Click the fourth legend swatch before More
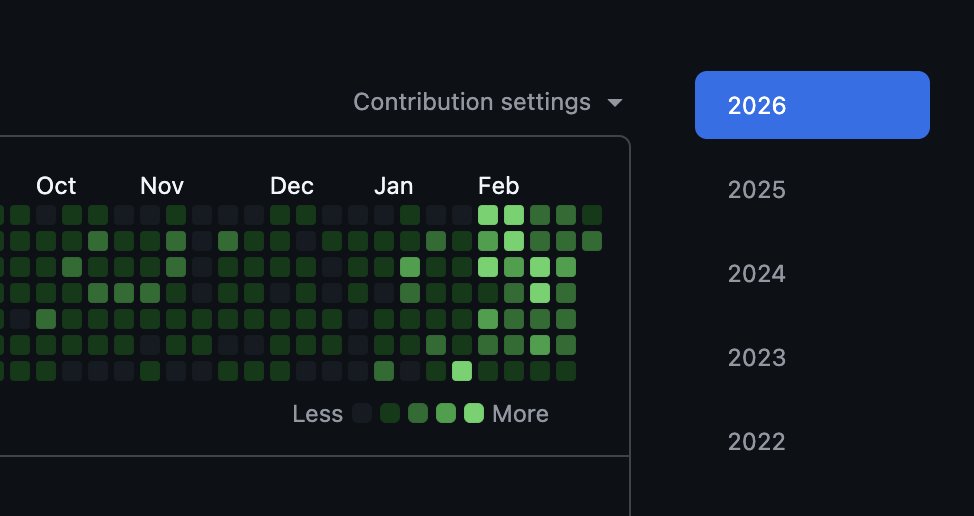Viewport: 974px width, 516px height. tap(446, 413)
